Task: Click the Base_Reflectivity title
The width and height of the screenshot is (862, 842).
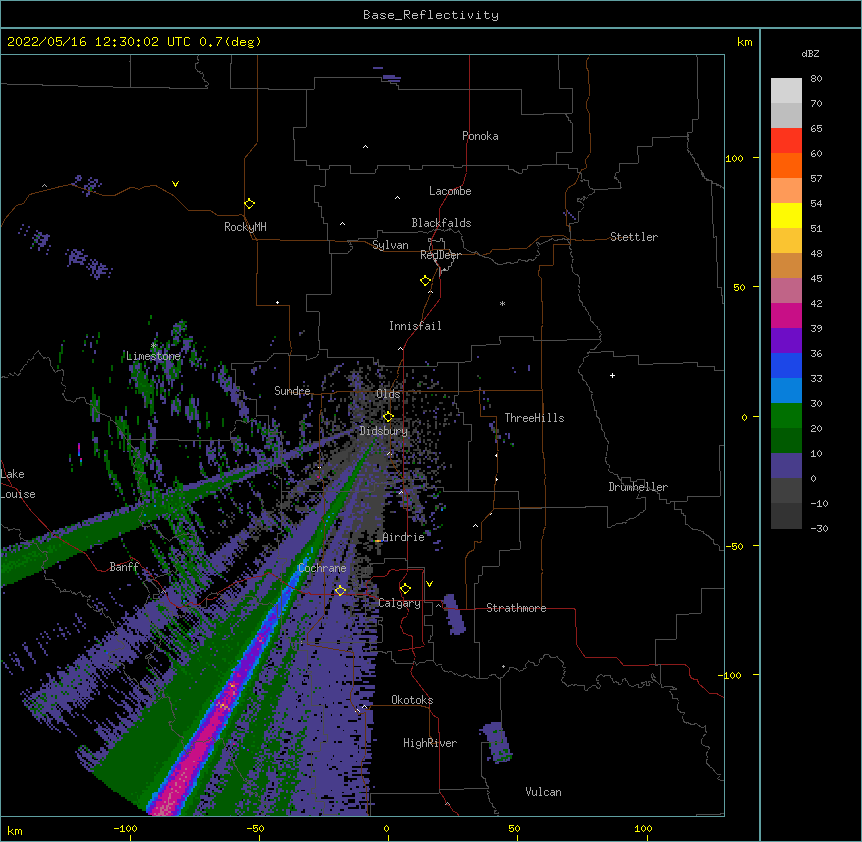Action: [x=431, y=15]
